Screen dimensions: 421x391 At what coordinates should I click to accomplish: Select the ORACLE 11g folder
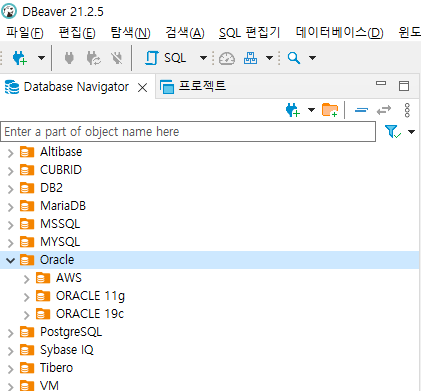pos(90,296)
